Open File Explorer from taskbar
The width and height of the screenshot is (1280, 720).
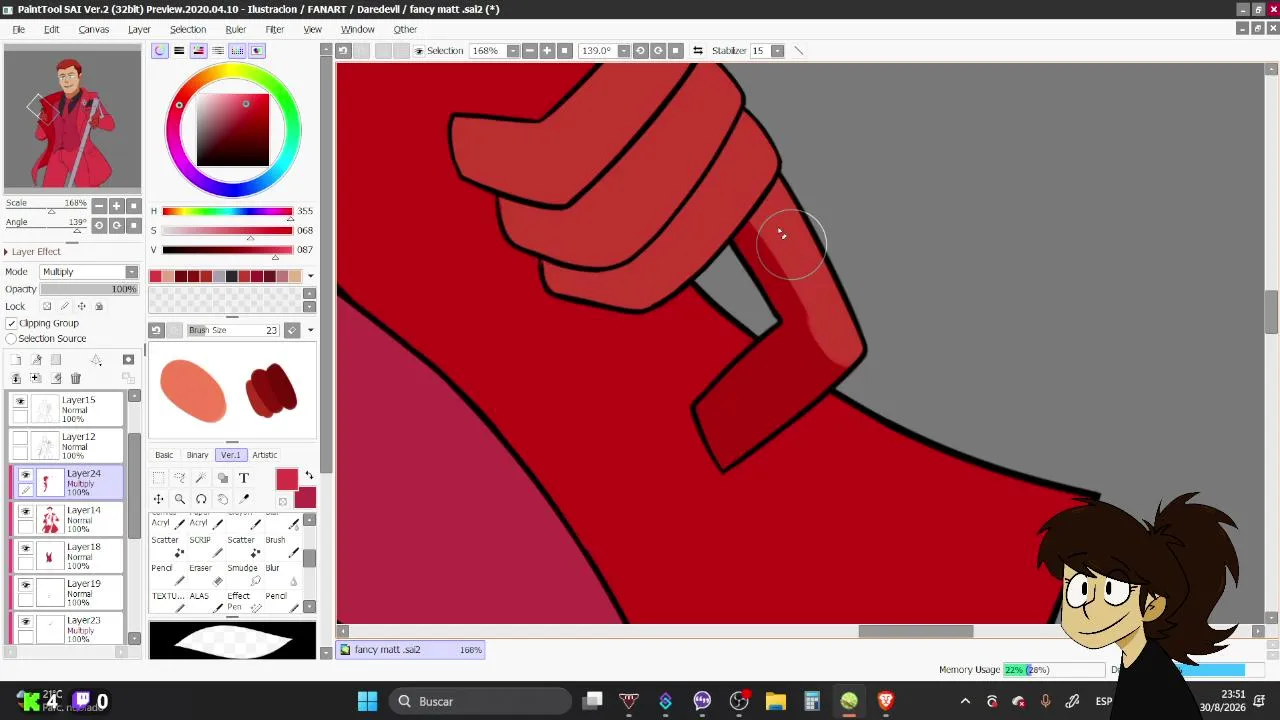(x=775, y=701)
